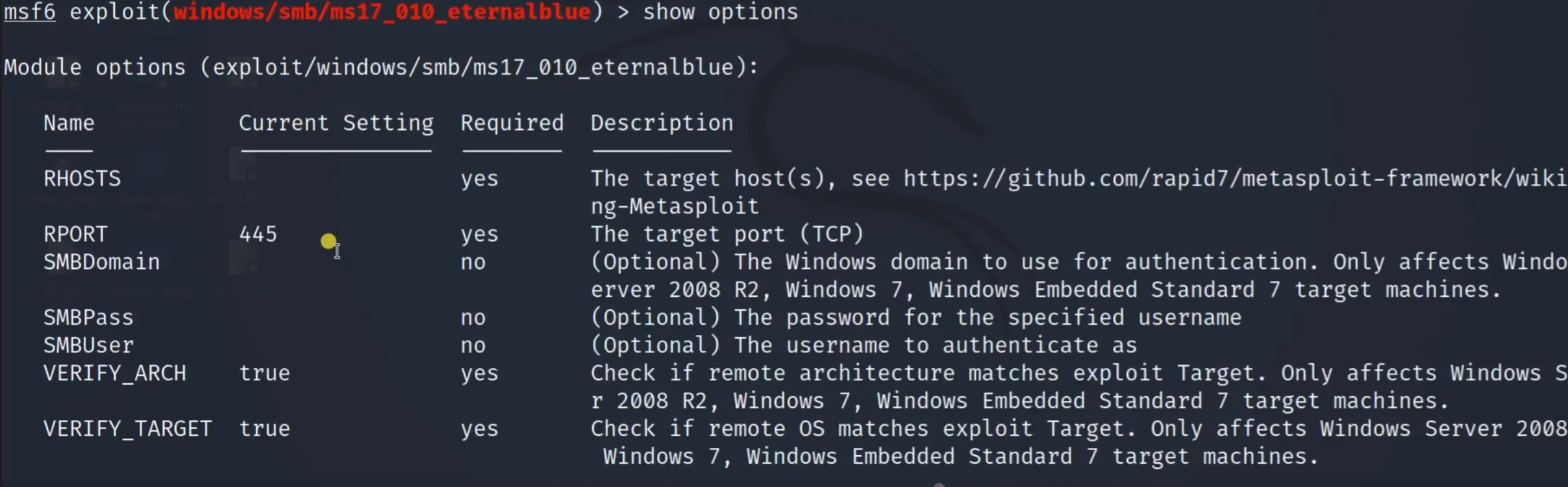Select the VERIFY_ARCH option name
Image resolution: width=1568 pixels, height=487 pixels.
pos(114,373)
